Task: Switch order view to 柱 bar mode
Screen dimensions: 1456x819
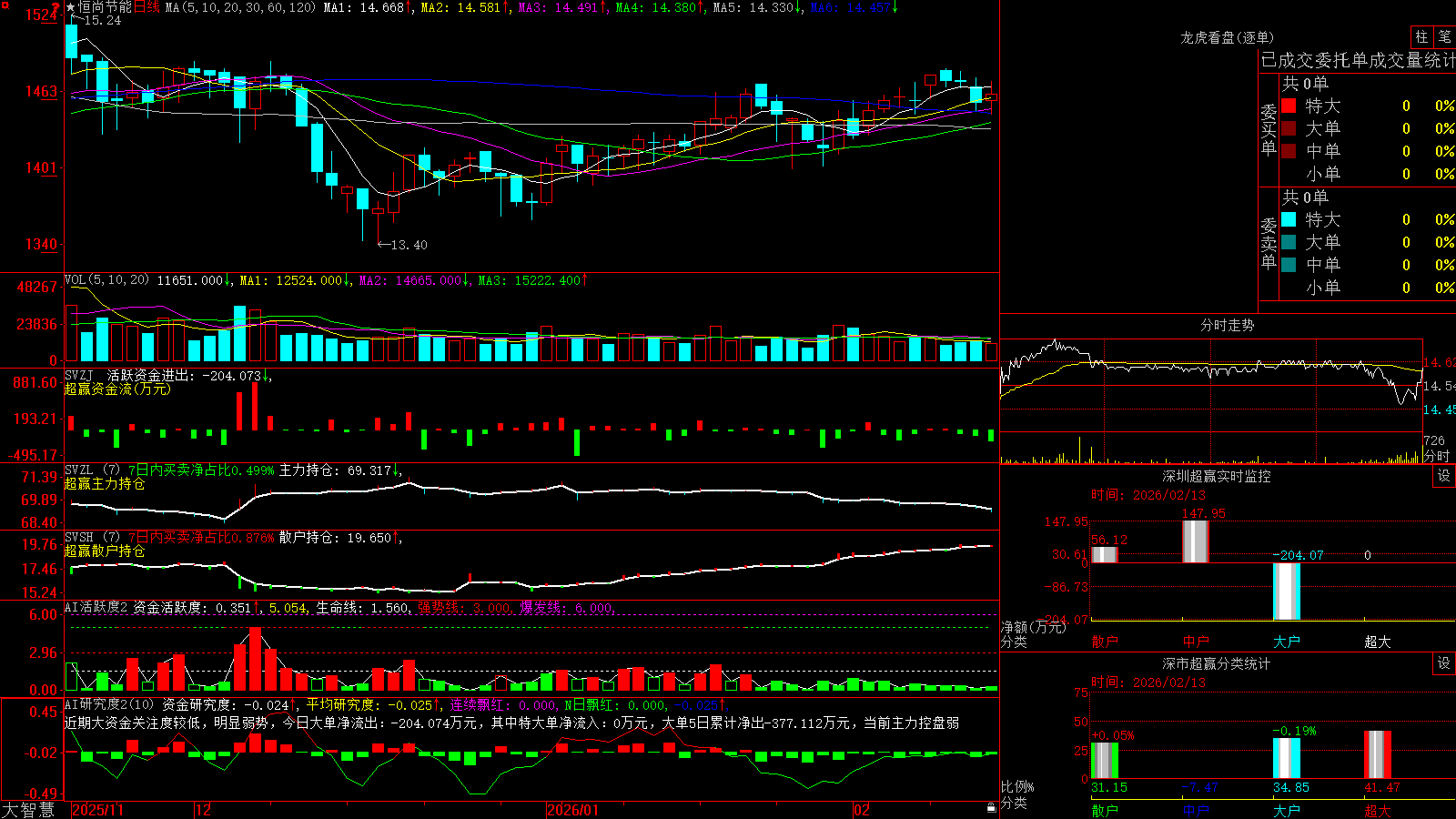Action: pyautogui.click(x=1421, y=36)
